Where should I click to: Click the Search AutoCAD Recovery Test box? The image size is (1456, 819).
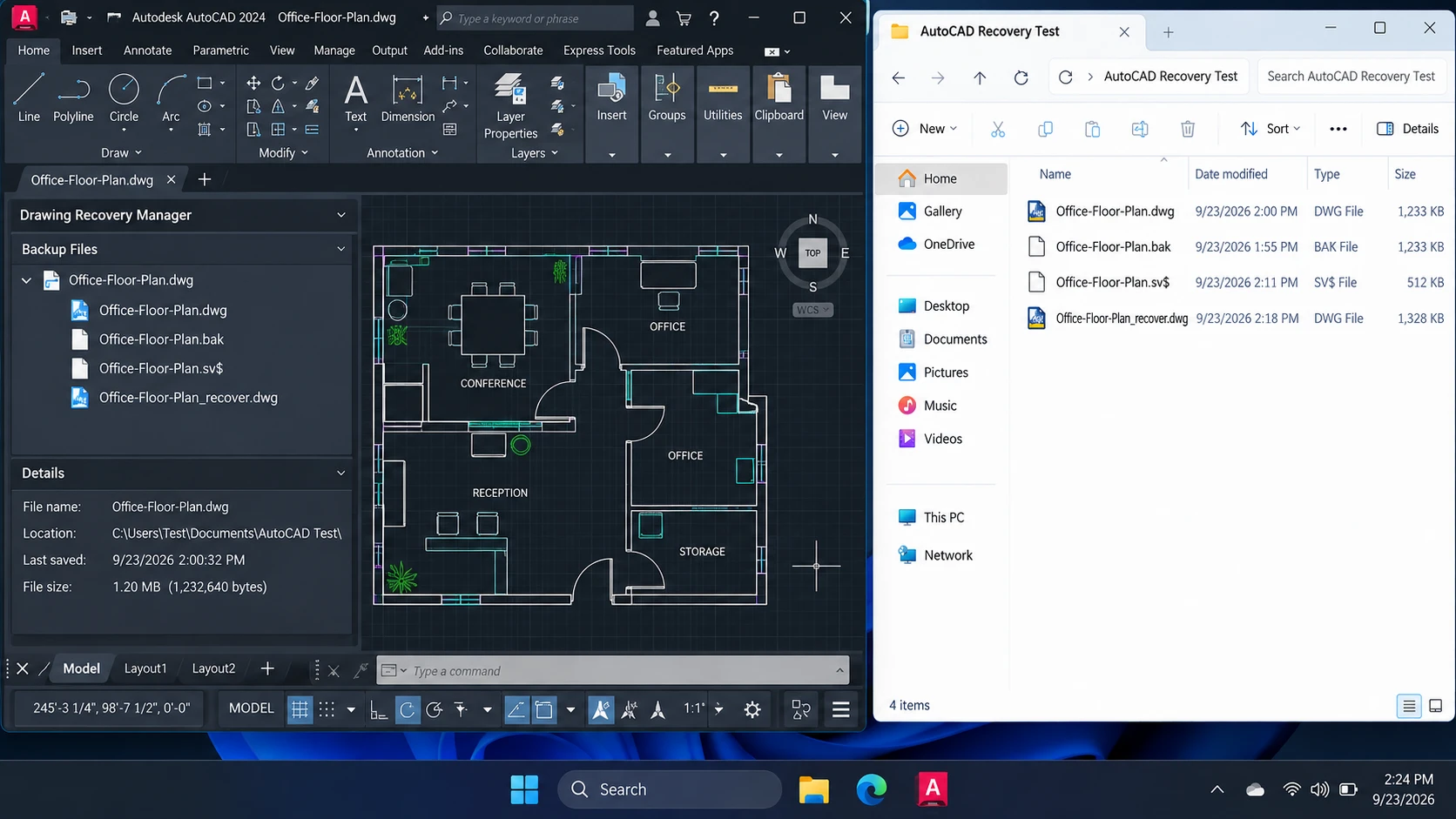click(x=1351, y=77)
